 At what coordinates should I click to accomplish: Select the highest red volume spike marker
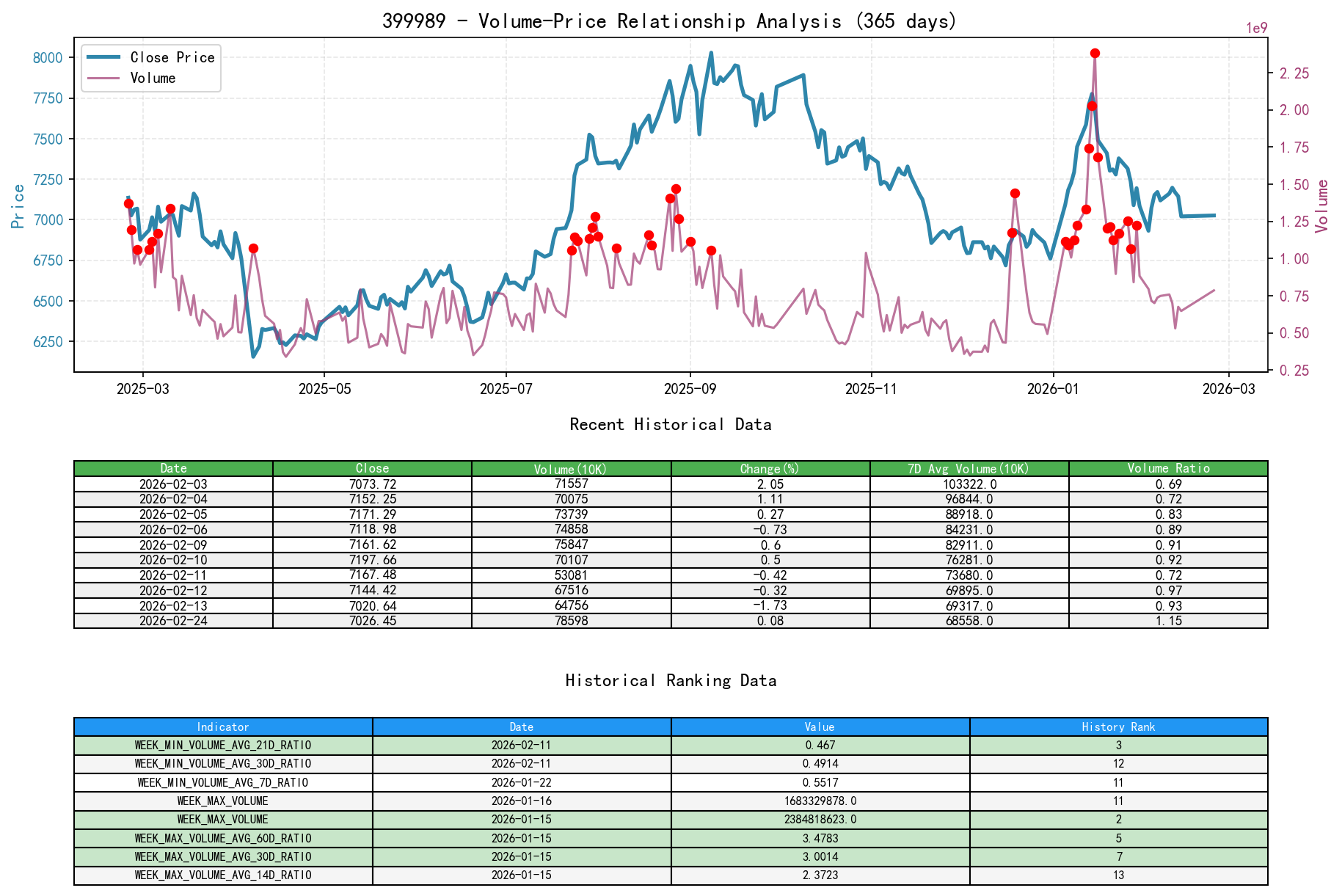click(x=1095, y=52)
